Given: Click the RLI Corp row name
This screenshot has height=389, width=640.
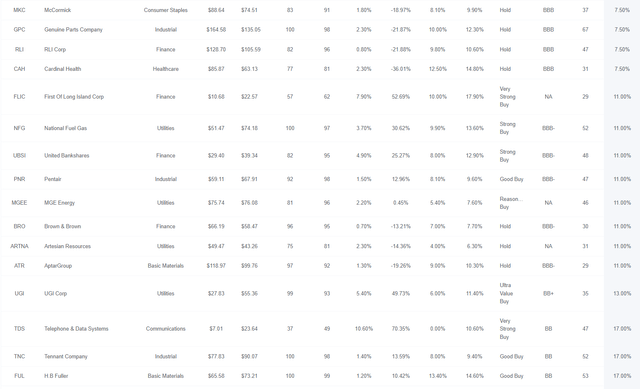Looking at the screenshot, I should coord(55,49).
